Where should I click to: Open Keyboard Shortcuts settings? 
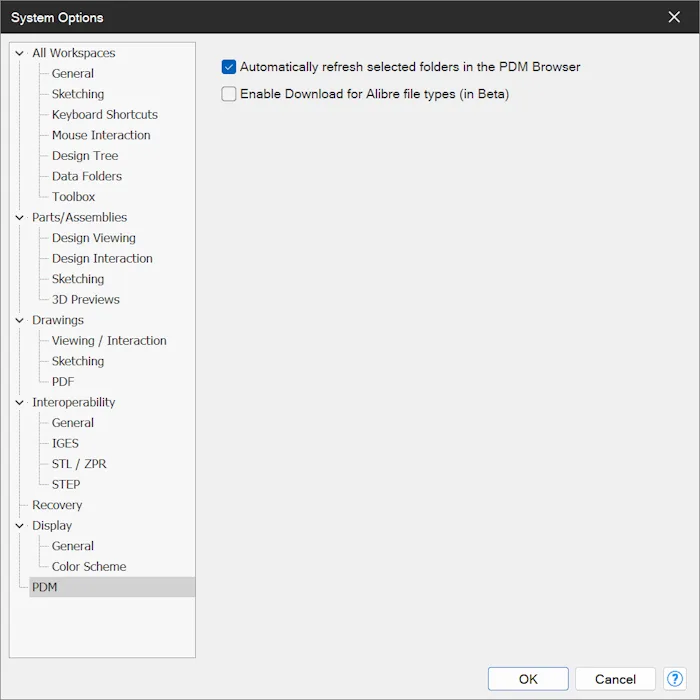[x=104, y=114]
